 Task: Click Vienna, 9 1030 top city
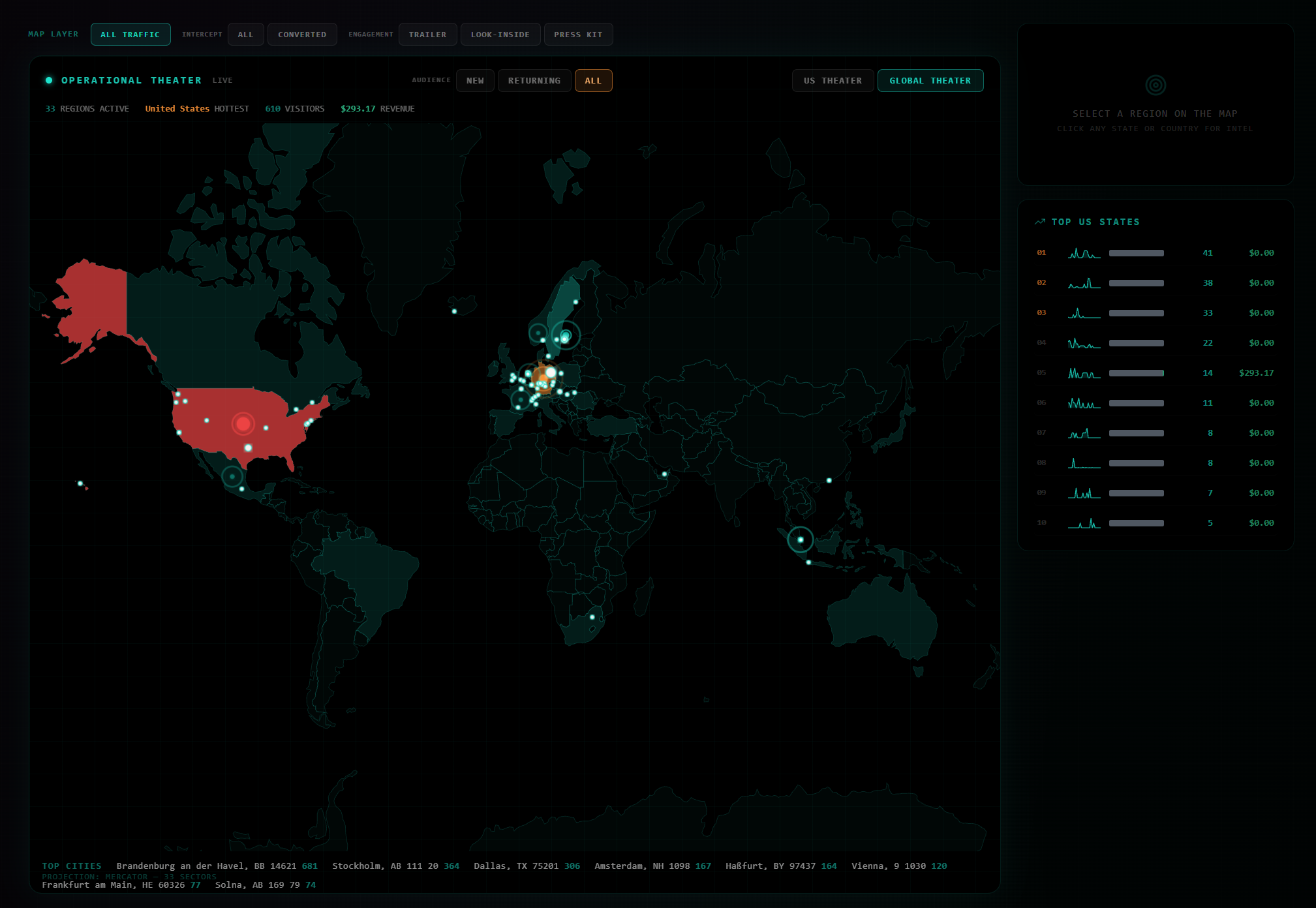tap(899, 866)
